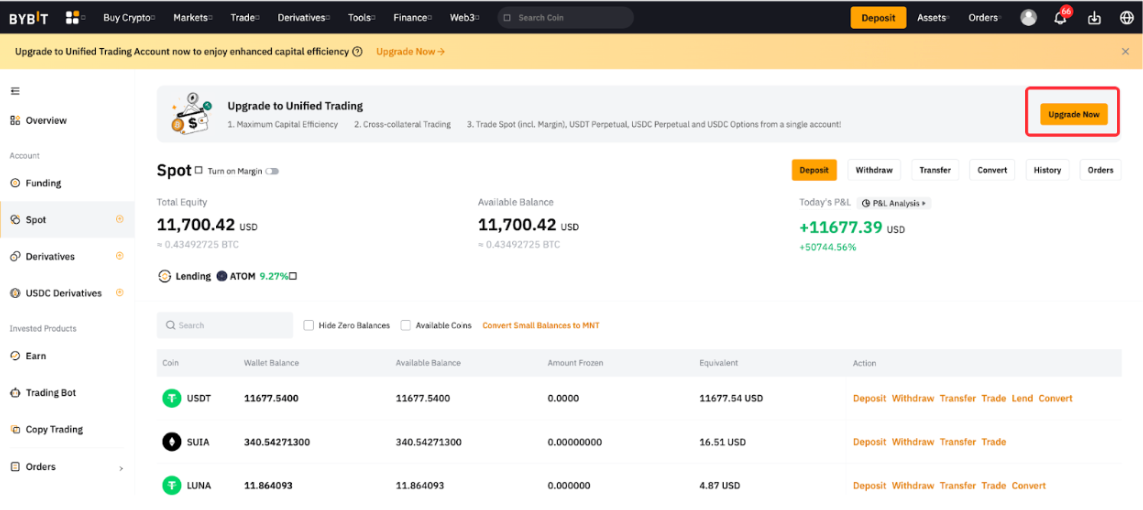Screen dimensions: 1143x510
Task: Expand the Orders sidebar chevron
Action: click(121, 468)
